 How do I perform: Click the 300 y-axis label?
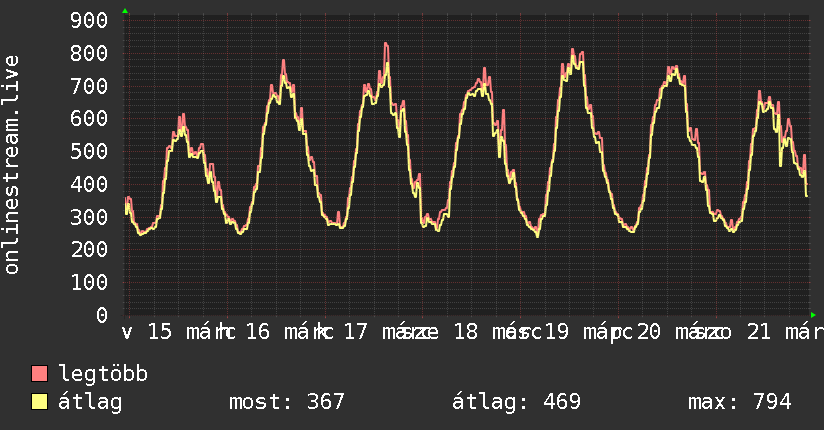(89, 217)
